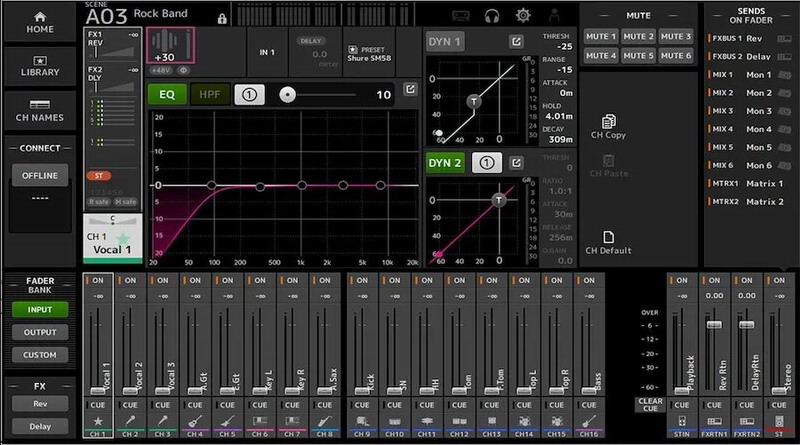Select the CH 2 microphone icon

(x=130, y=422)
